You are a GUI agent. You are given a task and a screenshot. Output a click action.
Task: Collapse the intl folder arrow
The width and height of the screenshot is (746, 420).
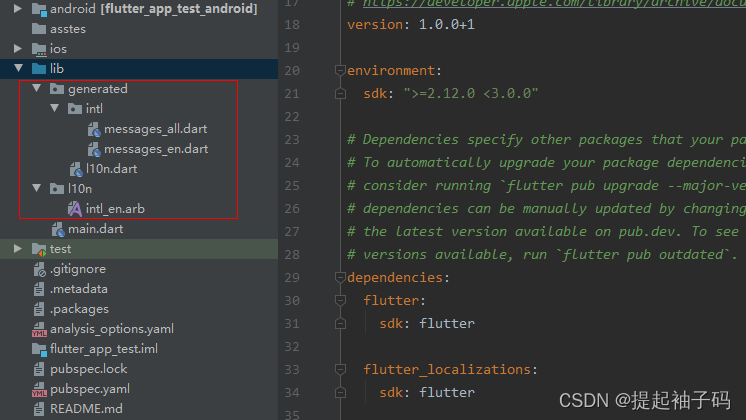click(x=55, y=108)
